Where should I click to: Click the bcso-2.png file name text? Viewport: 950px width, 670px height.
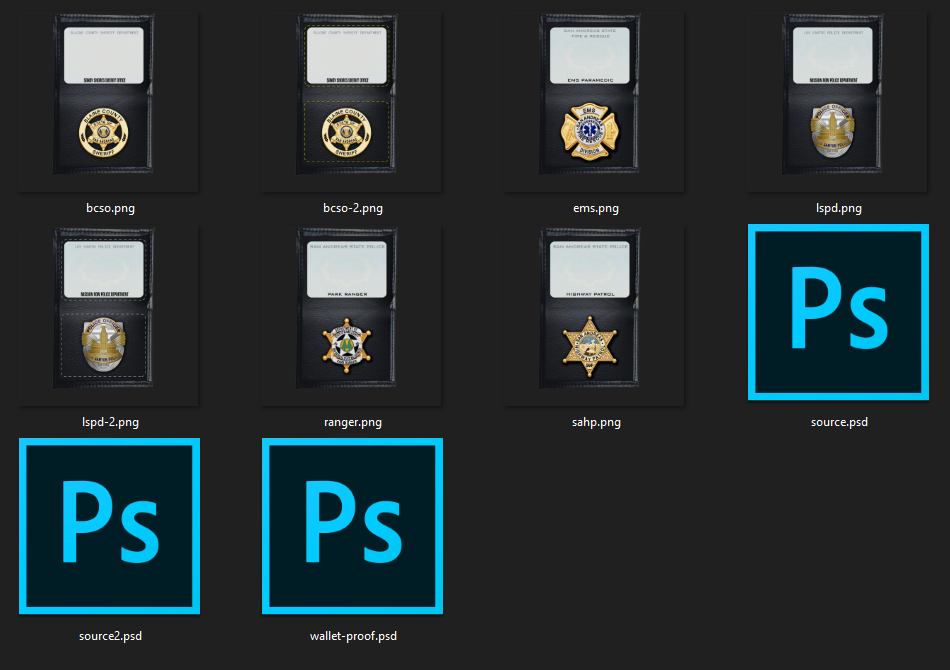pyautogui.click(x=352, y=208)
